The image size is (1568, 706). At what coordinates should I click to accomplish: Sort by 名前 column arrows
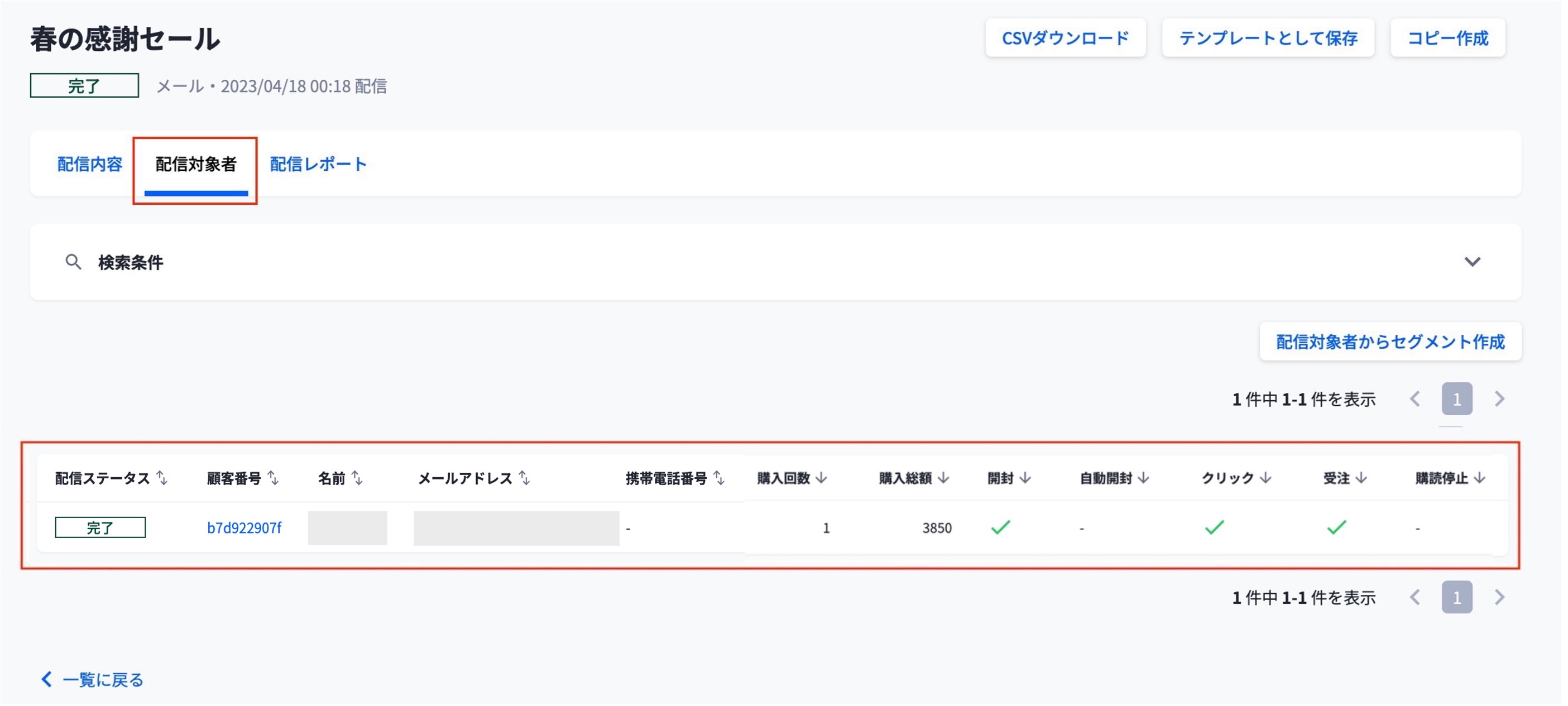pyautogui.click(x=357, y=478)
